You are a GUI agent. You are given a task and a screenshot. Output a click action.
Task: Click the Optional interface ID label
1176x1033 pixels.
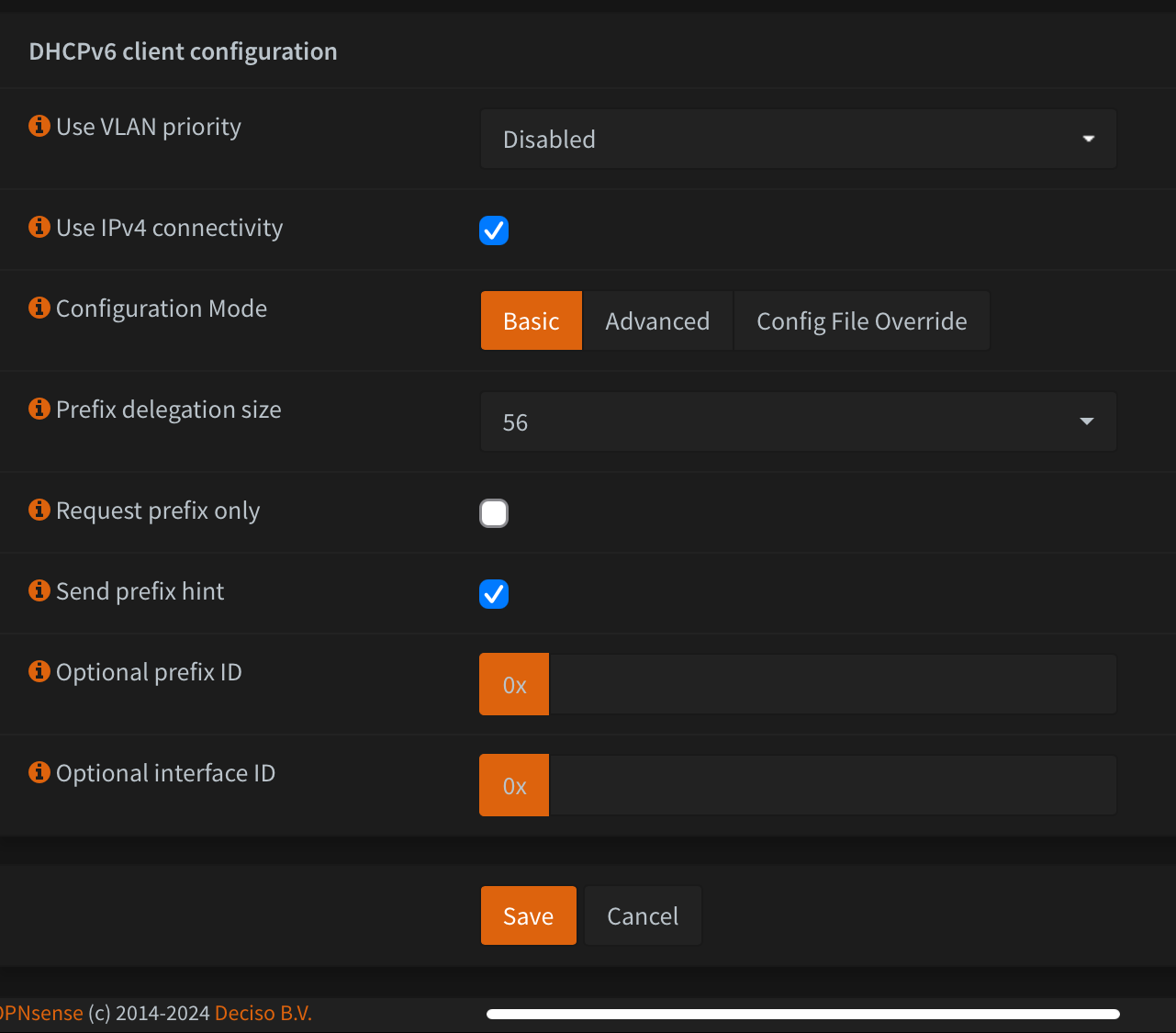[165, 773]
